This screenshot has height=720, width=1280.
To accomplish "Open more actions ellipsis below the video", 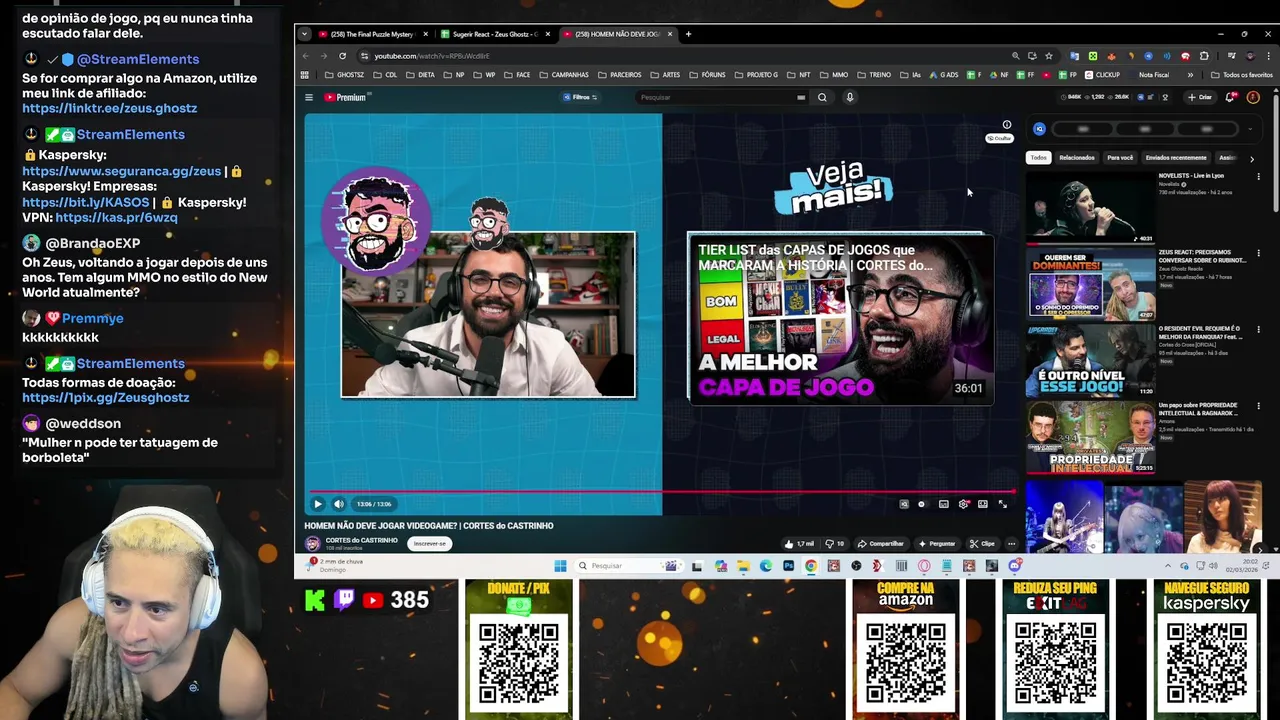I will pos(1011,544).
